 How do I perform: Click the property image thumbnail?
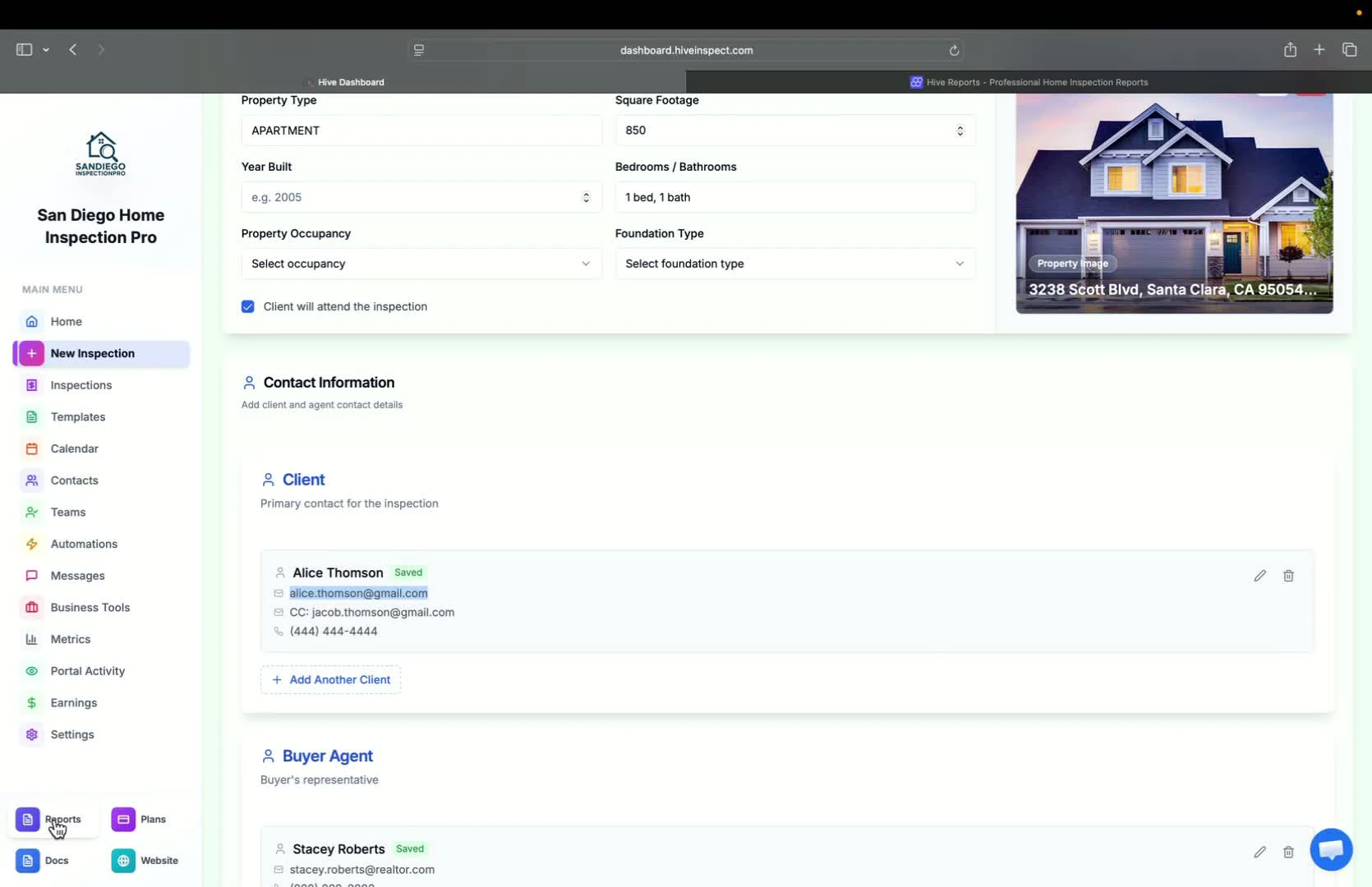1174,204
